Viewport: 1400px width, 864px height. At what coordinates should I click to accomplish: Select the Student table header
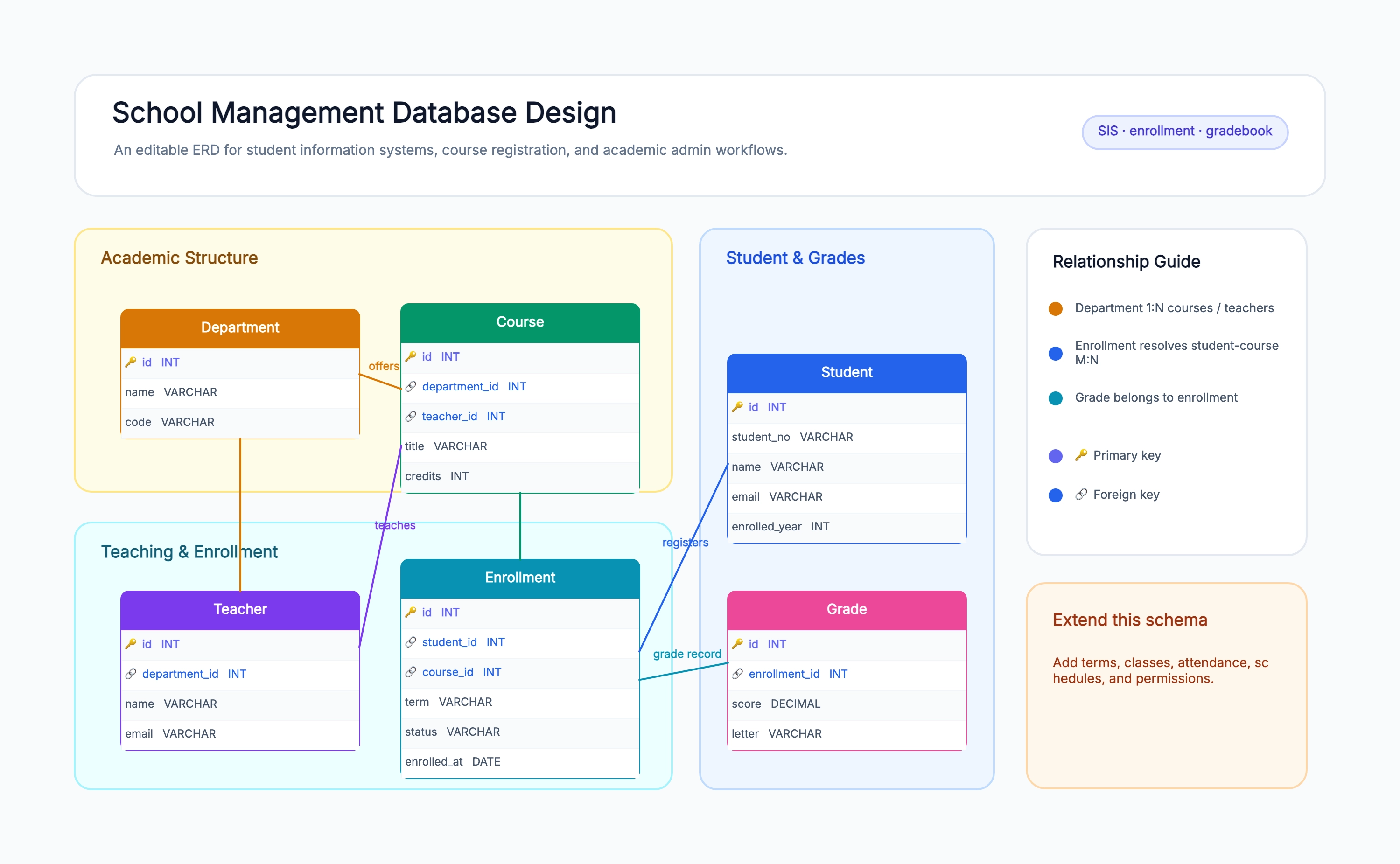847,373
